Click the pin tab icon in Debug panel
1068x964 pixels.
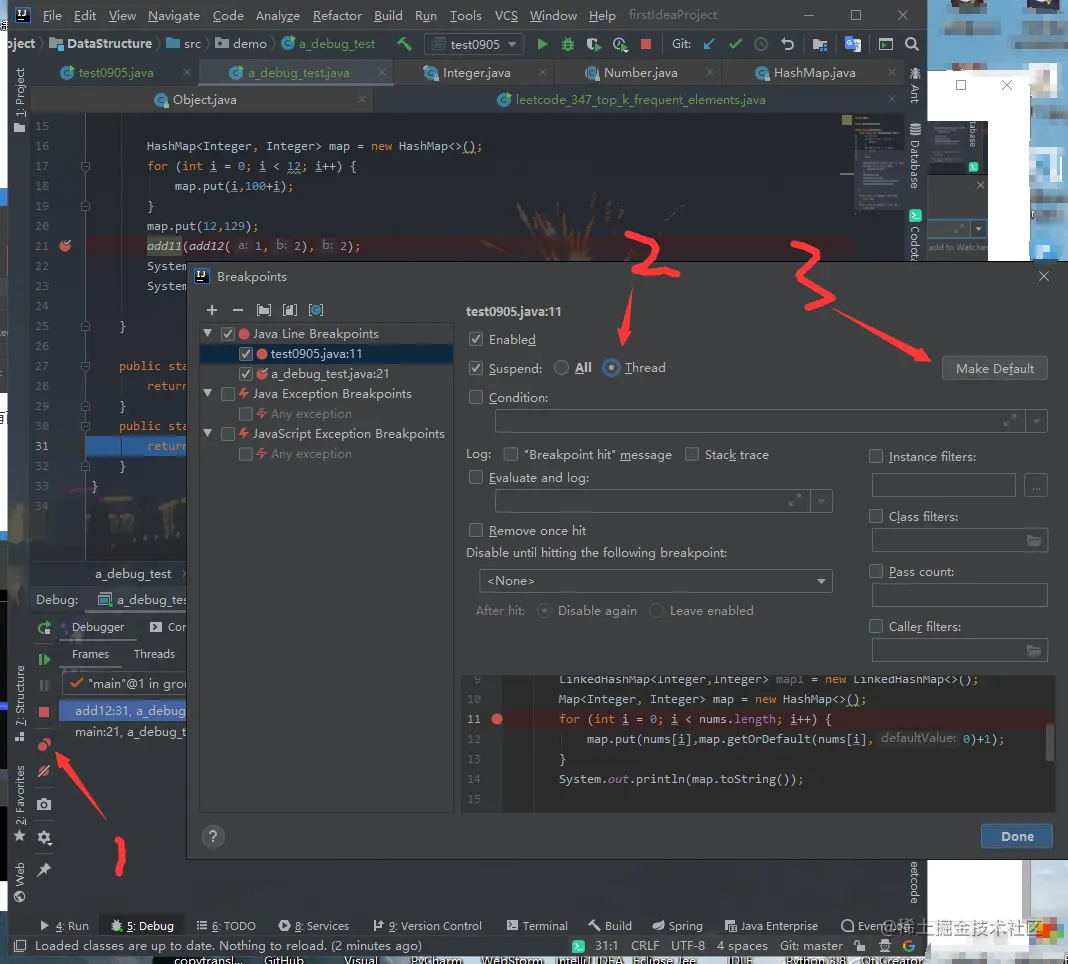(x=44, y=870)
